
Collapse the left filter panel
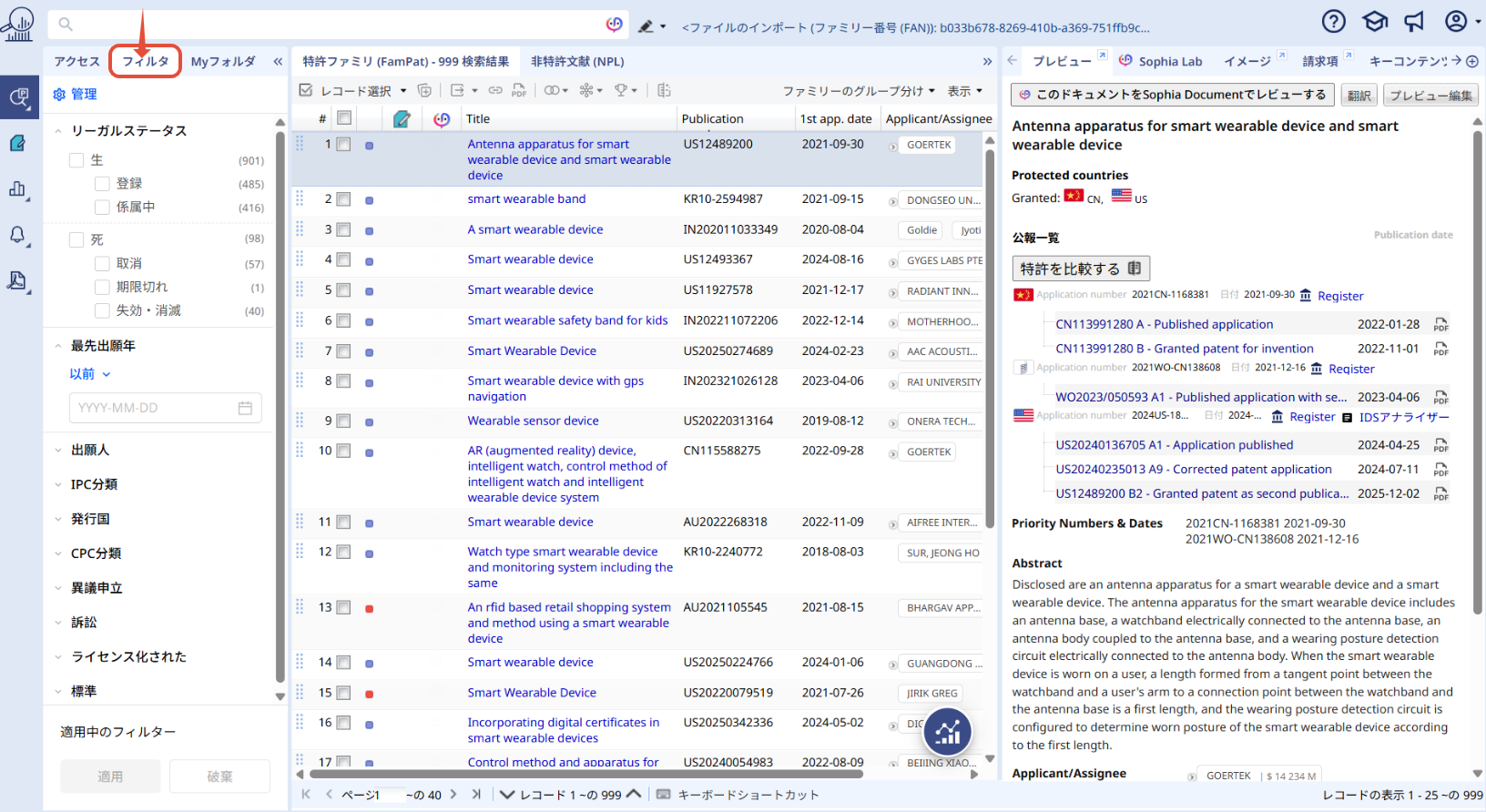[x=278, y=62]
